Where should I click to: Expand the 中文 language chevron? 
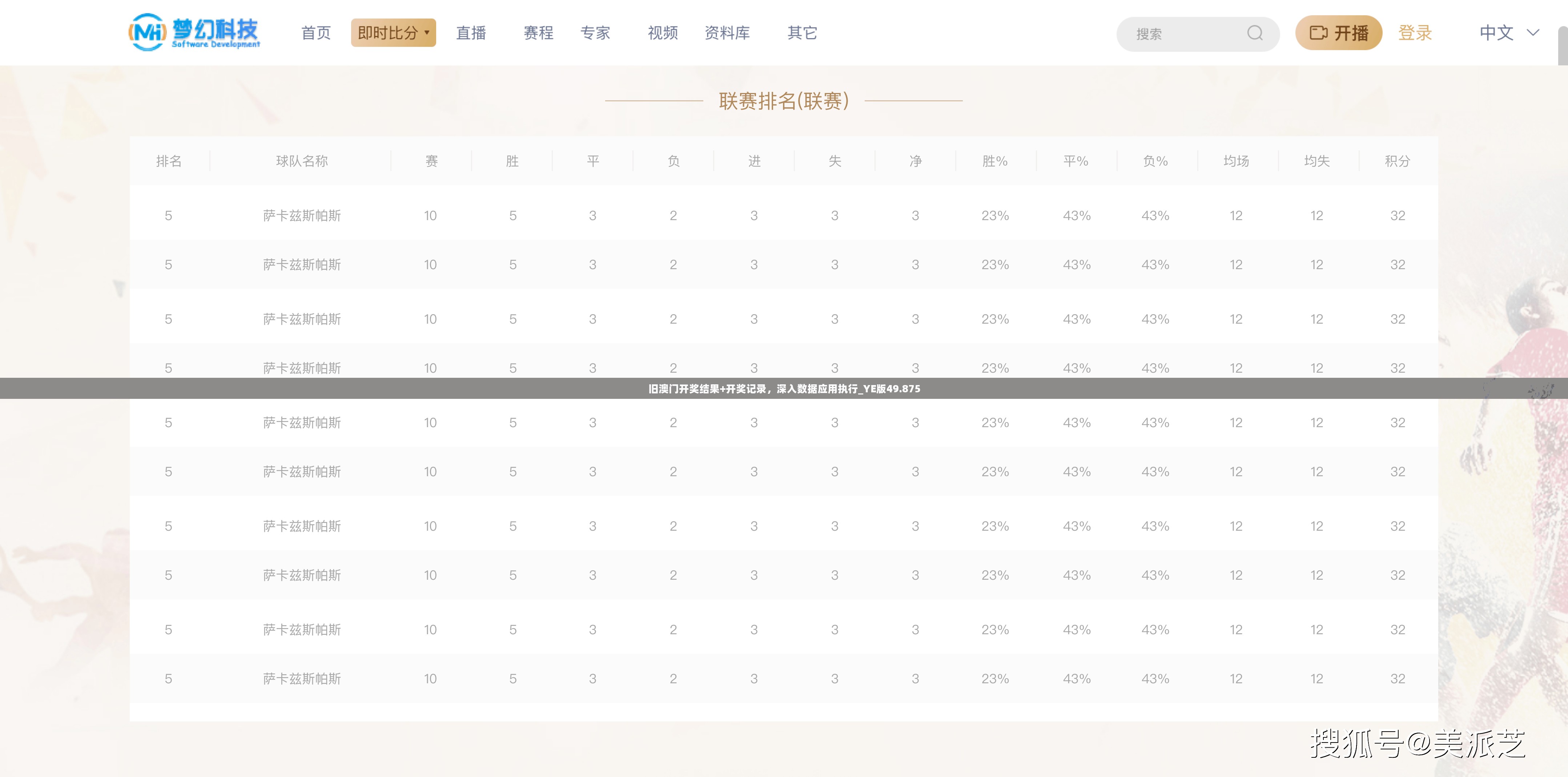pyautogui.click(x=1533, y=33)
